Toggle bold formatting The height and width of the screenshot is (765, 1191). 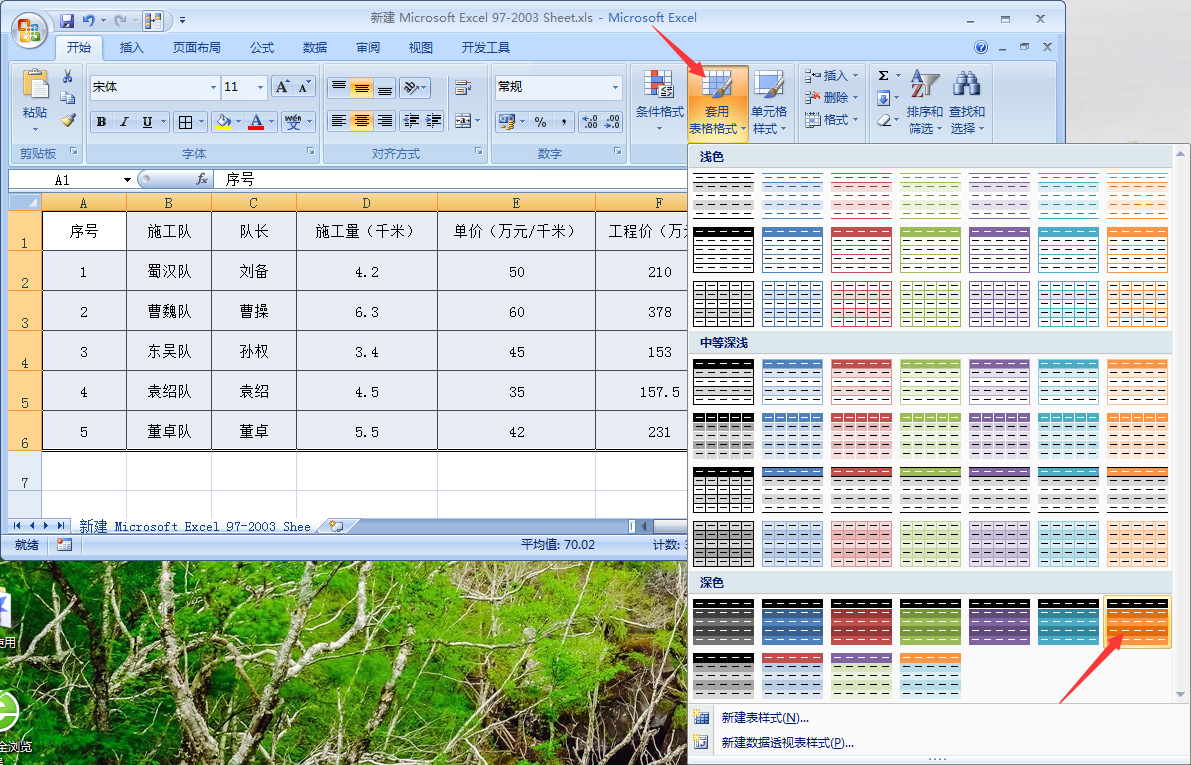[x=101, y=122]
